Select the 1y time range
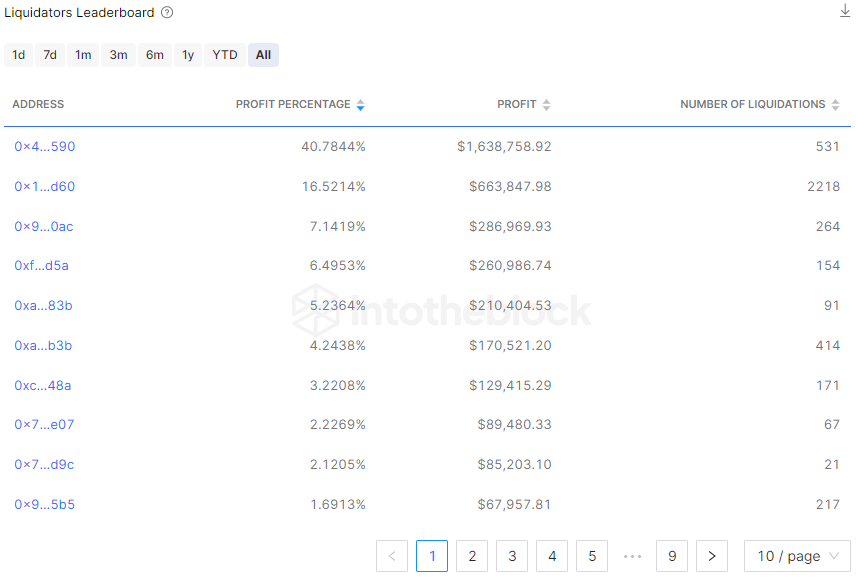 click(x=188, y=55)
